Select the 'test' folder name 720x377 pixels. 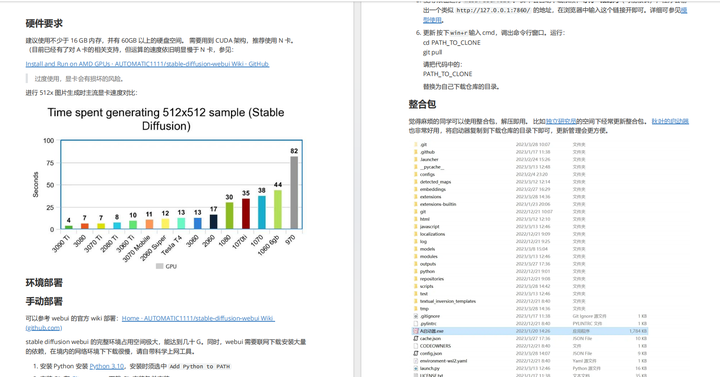(x=423, y=293)
